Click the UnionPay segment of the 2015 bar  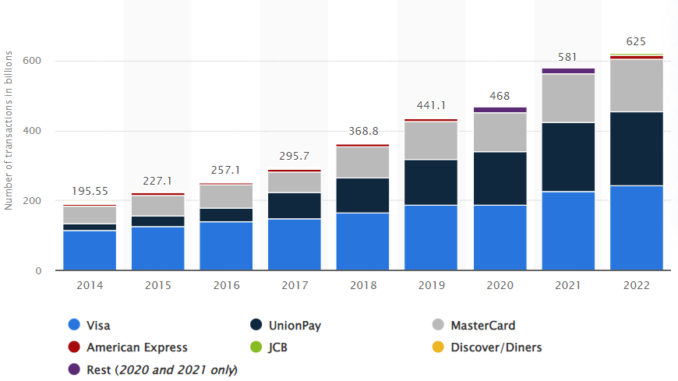point(158,221)
